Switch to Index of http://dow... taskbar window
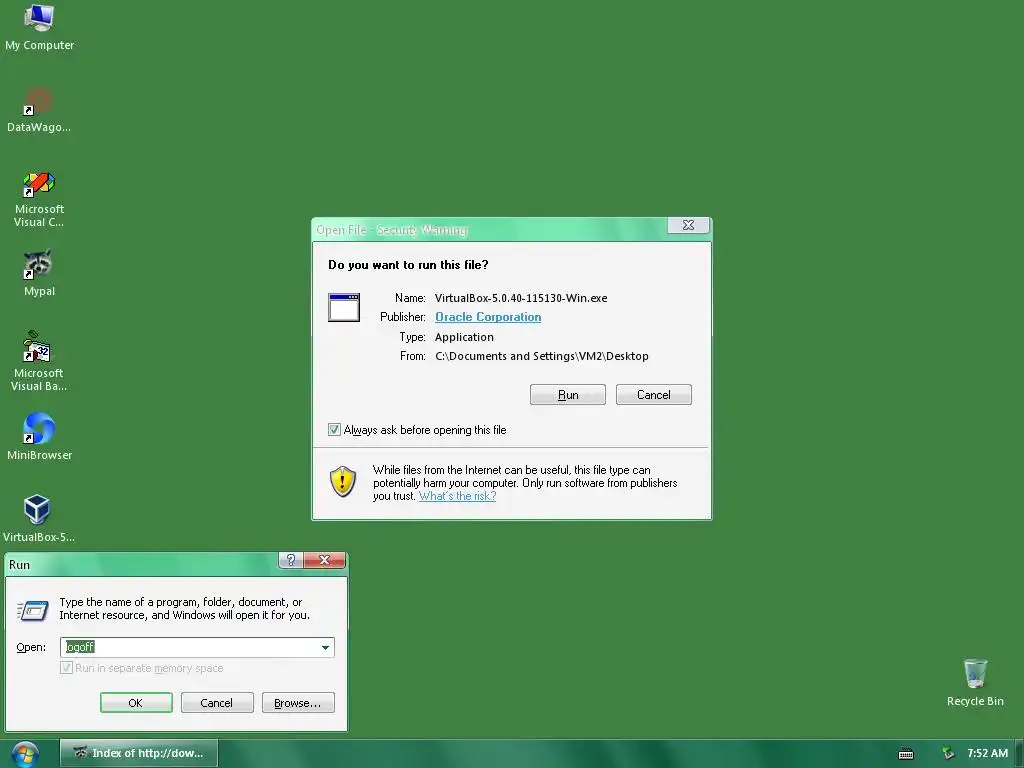The height and width of the screenshot is (768, 1024). pos(139,753)
